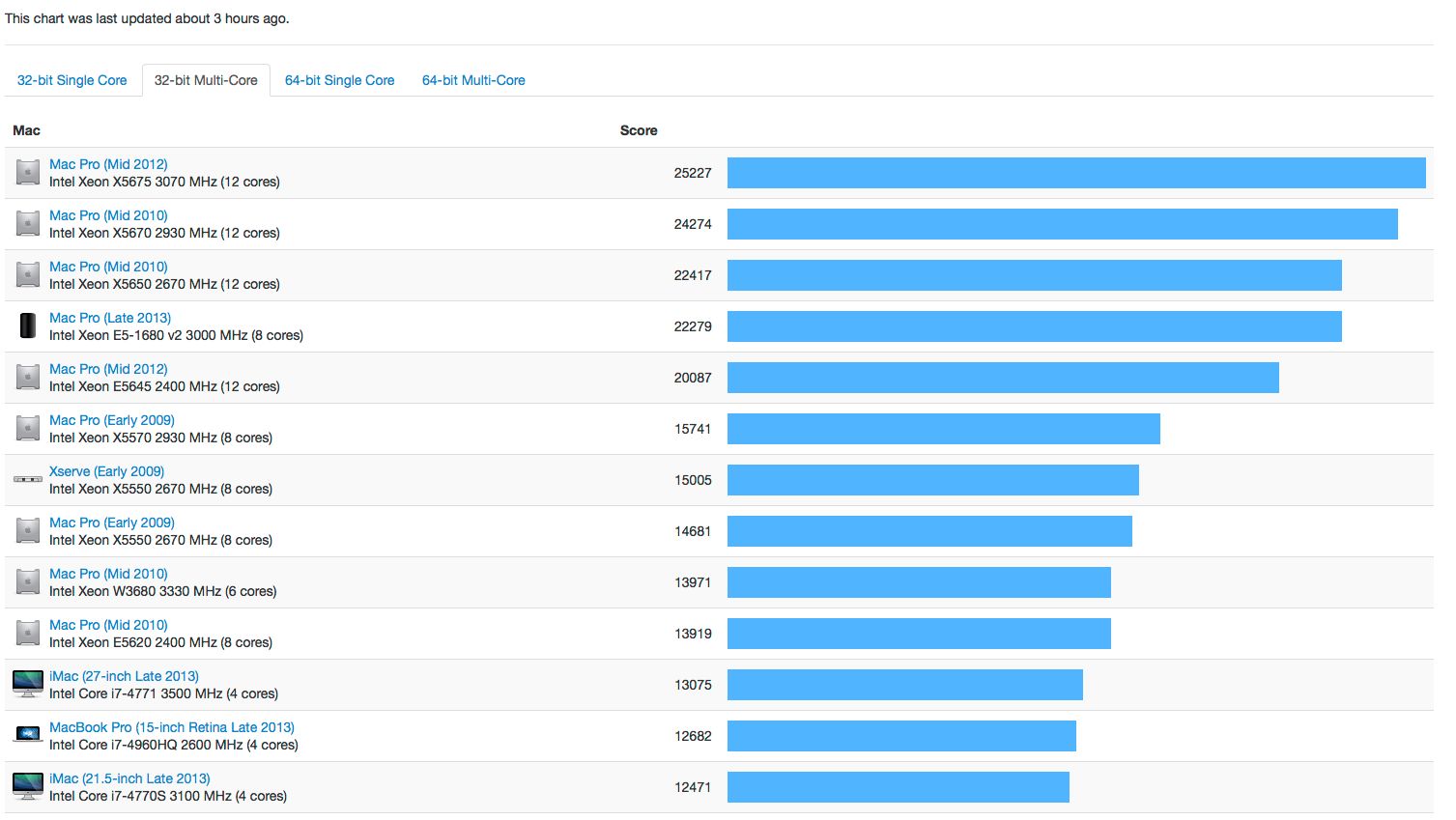This screenshot has width=1456, height=820.
Task: Click the Mac Pro icon beside Xeon X5675
Action: 28,173
